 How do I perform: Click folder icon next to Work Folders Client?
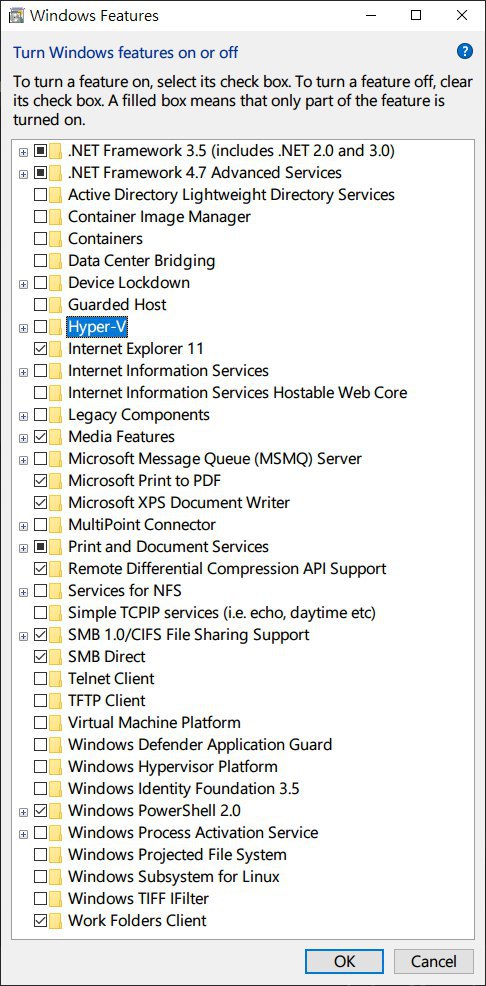[57, 921]
